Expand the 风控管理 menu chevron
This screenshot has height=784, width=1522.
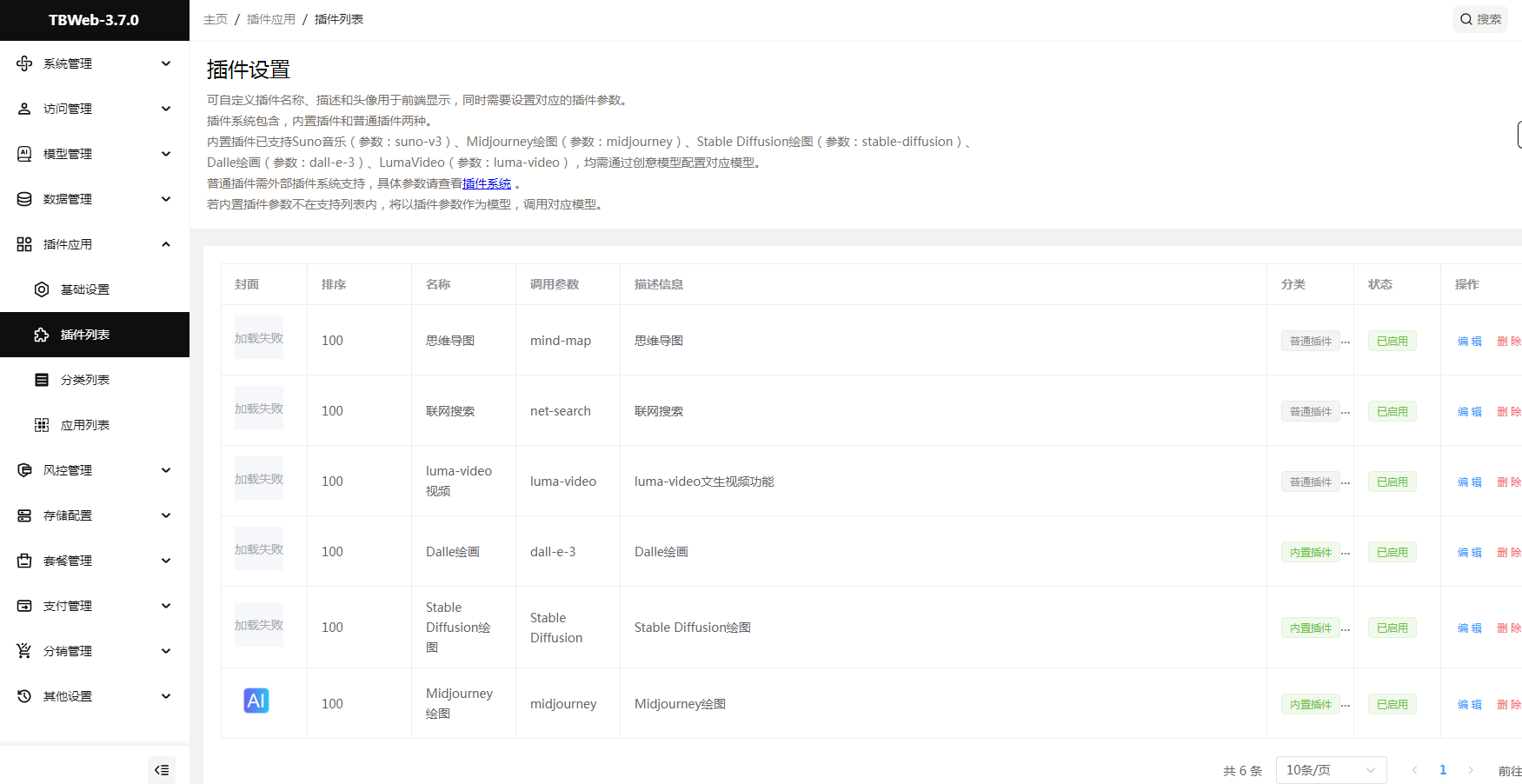click(x=166, y=470)
